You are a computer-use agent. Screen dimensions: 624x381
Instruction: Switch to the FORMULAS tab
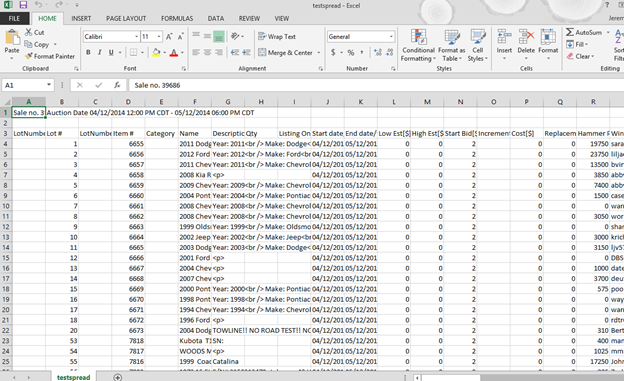177,18
